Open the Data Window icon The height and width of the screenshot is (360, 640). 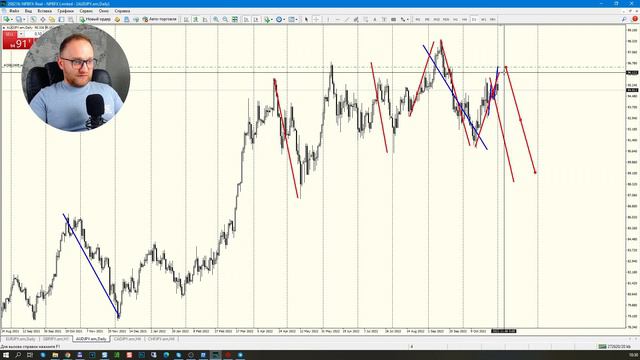click(x=42, y=19)
